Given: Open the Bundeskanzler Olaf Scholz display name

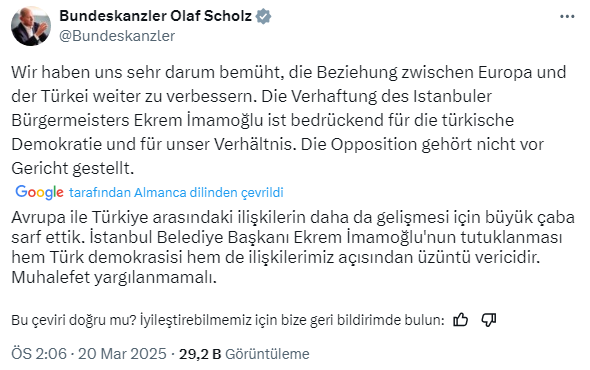Looking at the screenshot, I should click(x=155, y=16).
